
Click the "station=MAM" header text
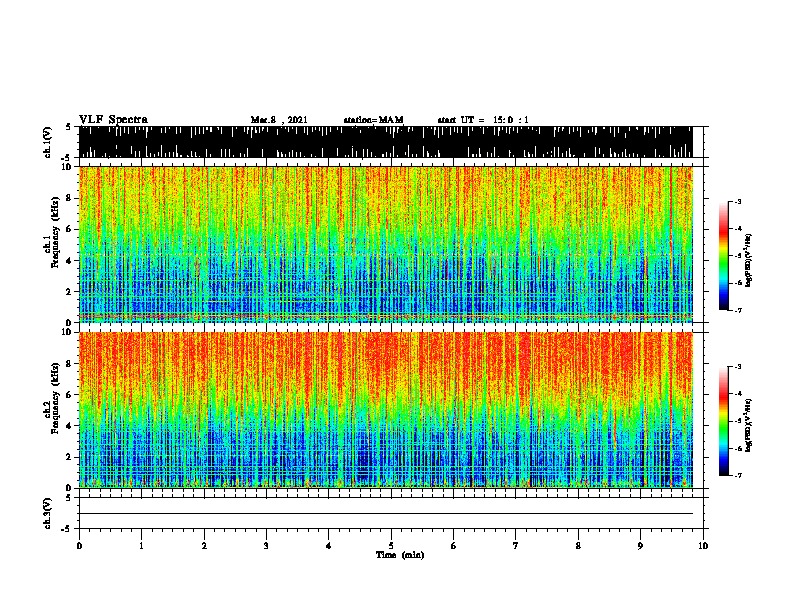(x=374, y=120)
